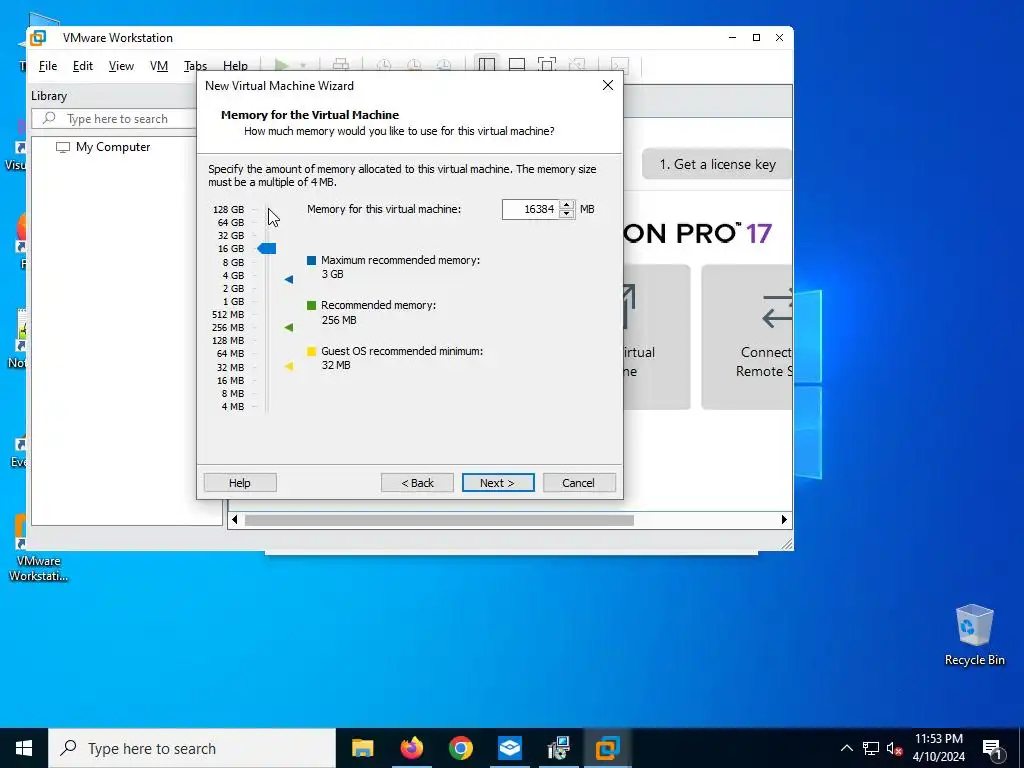Select the Recycle Bin desktop icon
The width and height of the screenshot is (1024, 768).
(x=974, y=634)
